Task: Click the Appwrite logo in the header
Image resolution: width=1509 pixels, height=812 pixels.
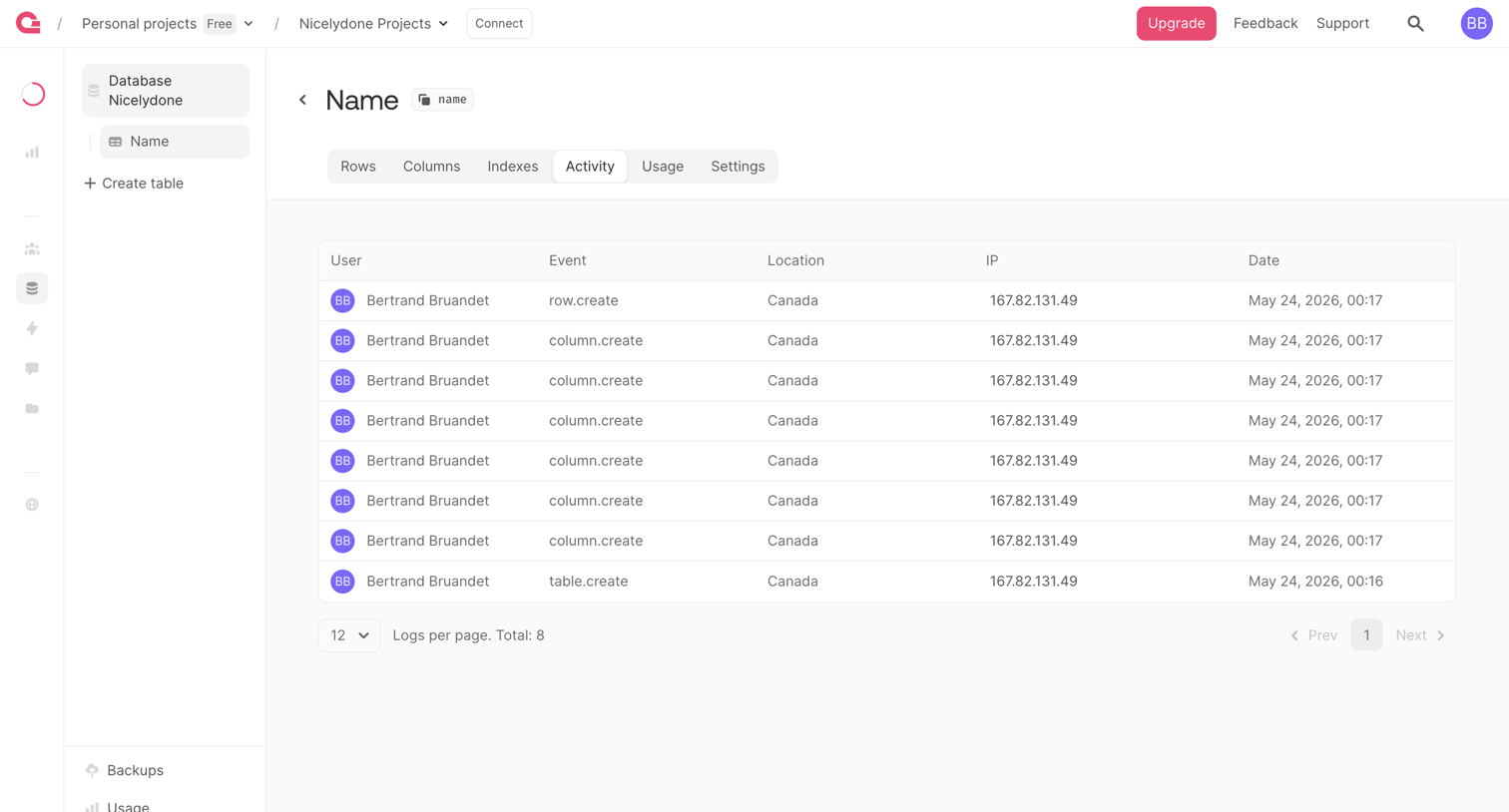Action: click(x=29, y=23)
